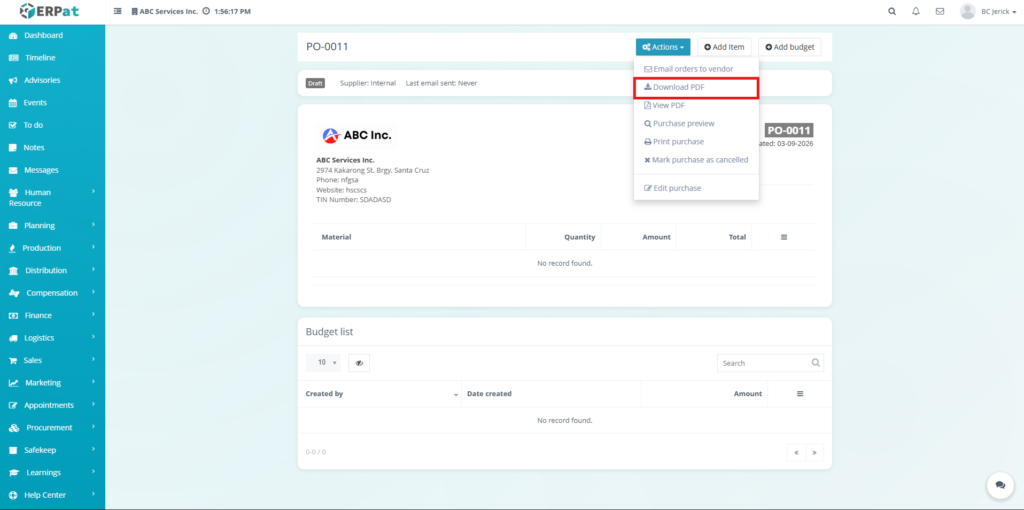The width and height of the screenshot is (1024, 510).
Task: Focus the budget list Search field
Action: click(x=764, y=363)
